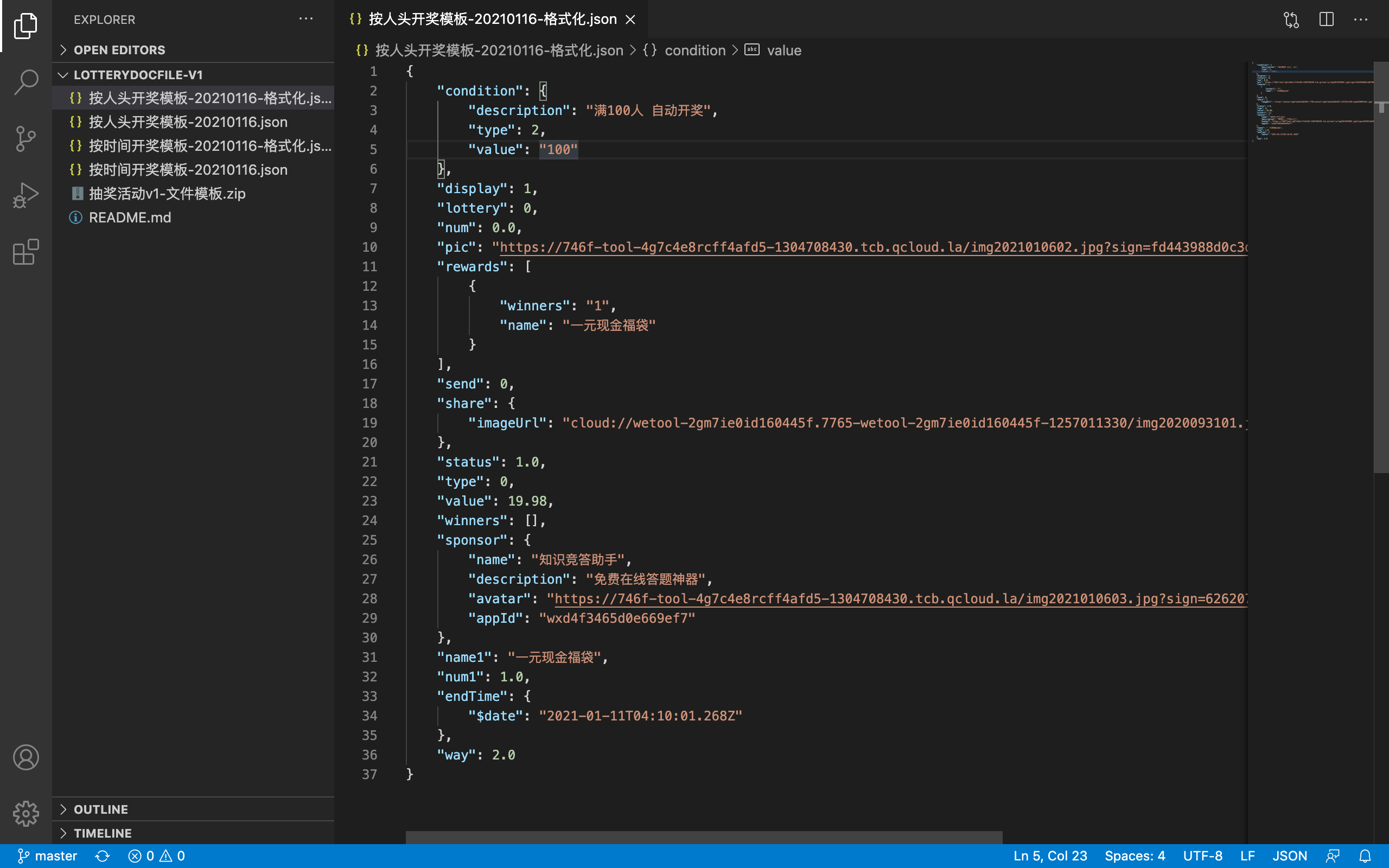Expand the OUTLINE section
Image resolution: width=1389 pixels, height=868 pixels.
pyautogui.click(x=101, y=809)
